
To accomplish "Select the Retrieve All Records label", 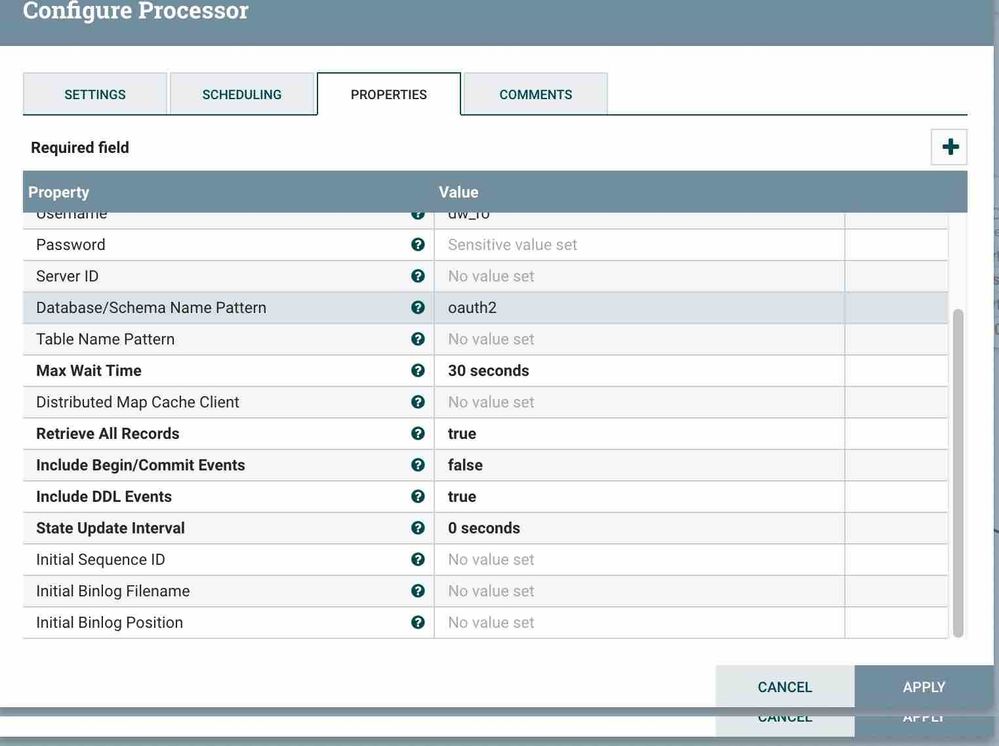I will coord(108,433).
